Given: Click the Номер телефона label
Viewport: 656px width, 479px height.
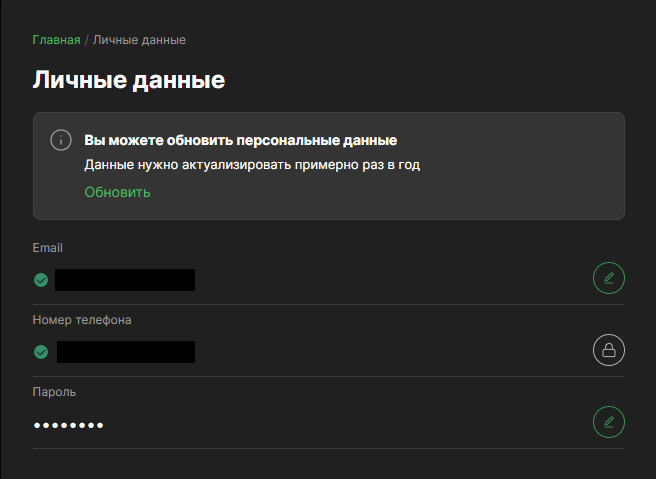Looking at the screenshot, I should coord(82,320).
